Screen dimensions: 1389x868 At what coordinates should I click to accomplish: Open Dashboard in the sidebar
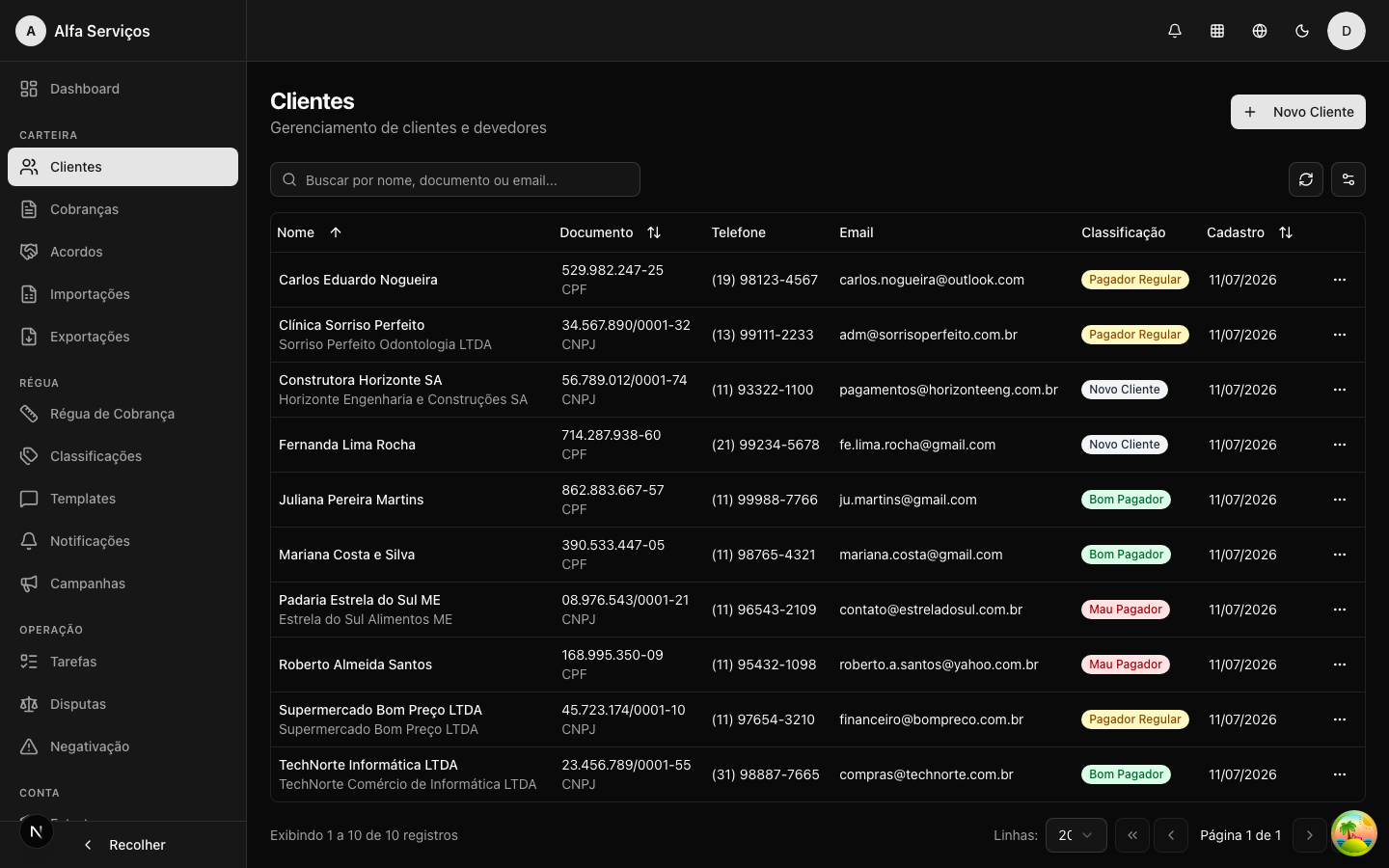tap(123, 89)
